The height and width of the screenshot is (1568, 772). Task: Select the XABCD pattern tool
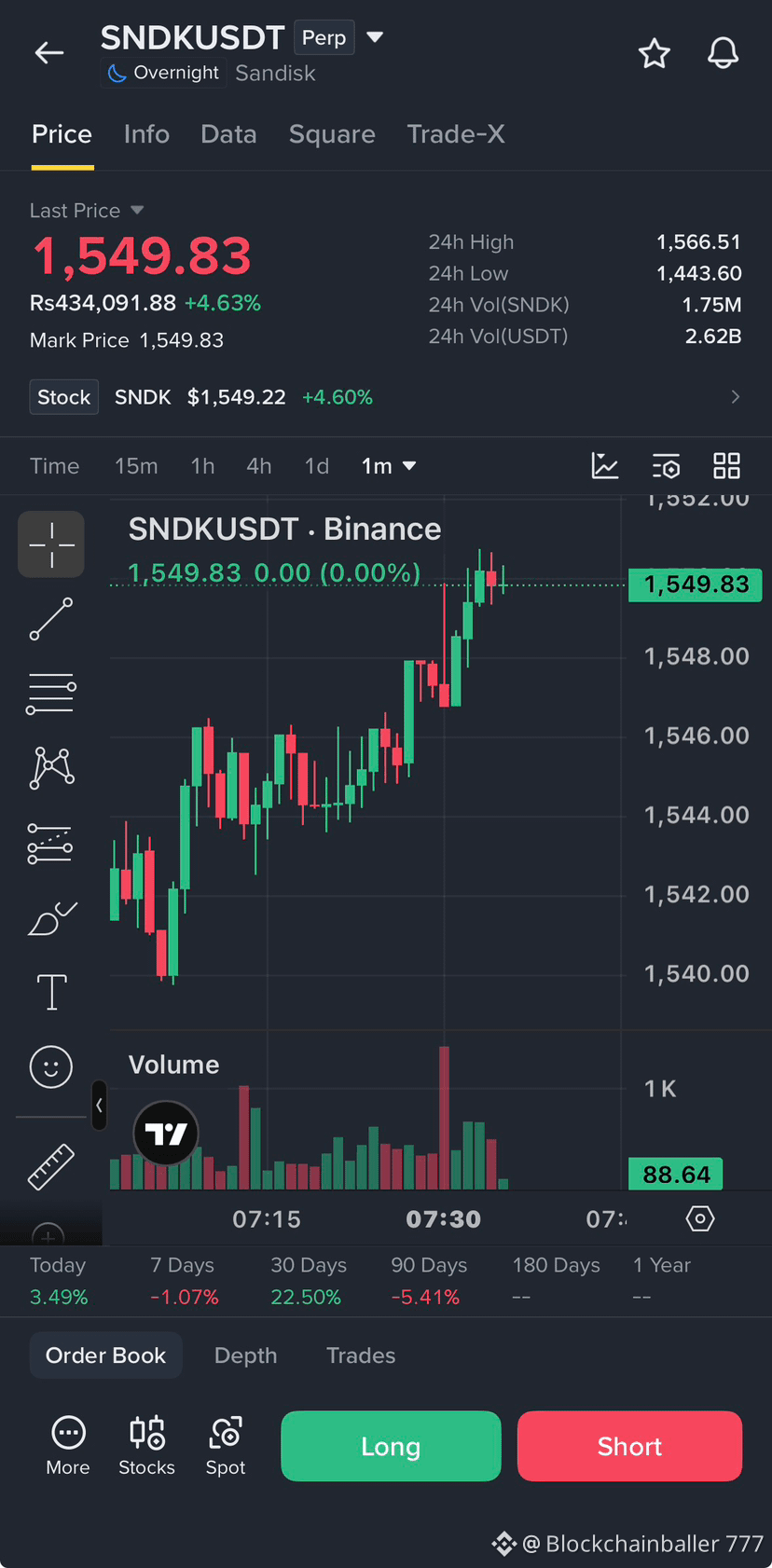(51, 768)
